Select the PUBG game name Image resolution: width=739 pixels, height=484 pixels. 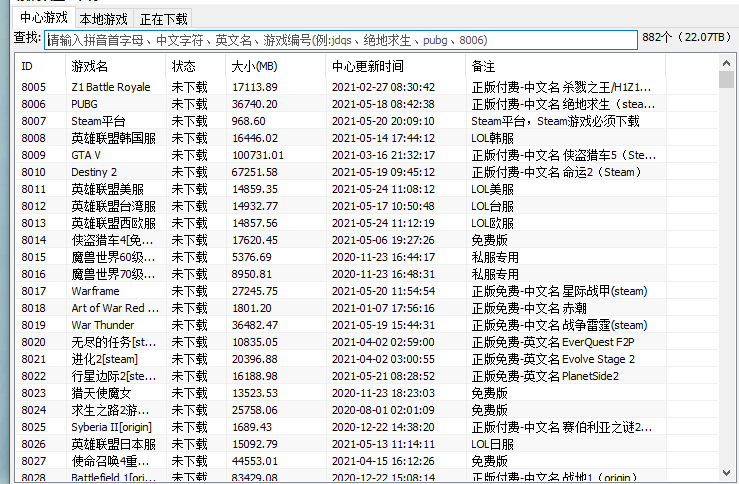tap(84, 104)
